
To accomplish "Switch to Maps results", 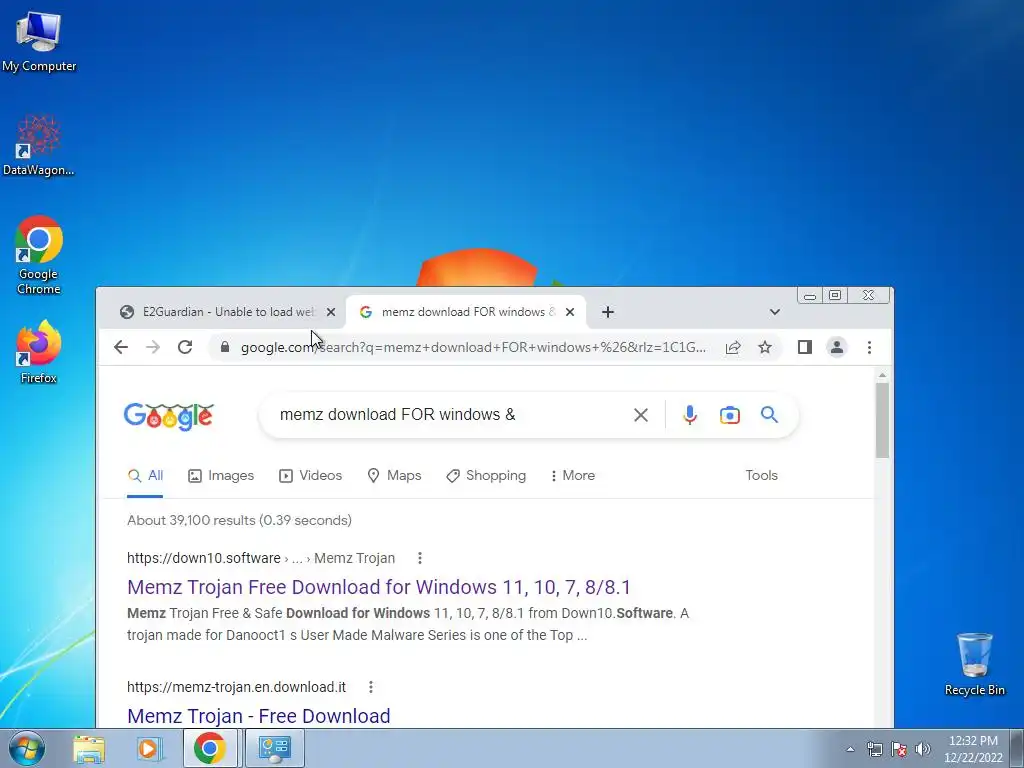I will (394, 475).
